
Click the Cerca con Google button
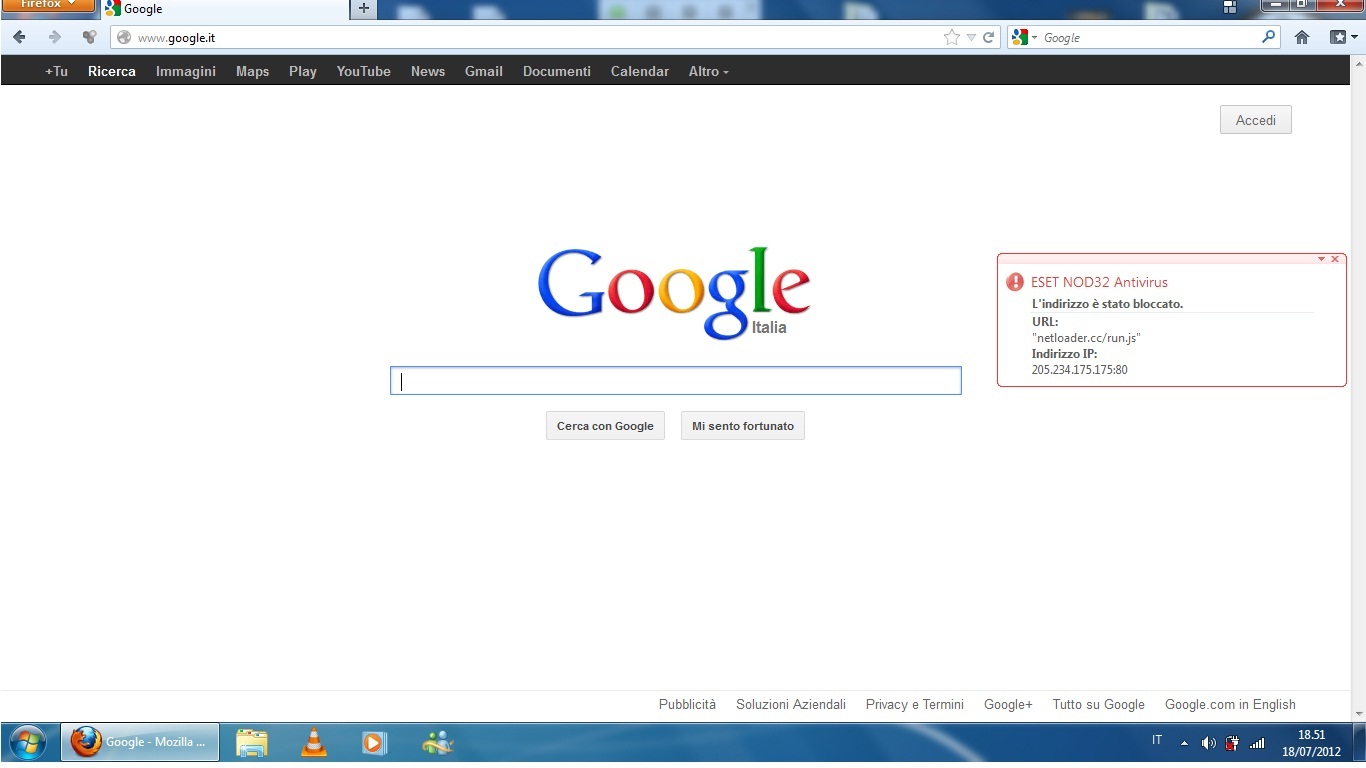[x=605, y=426]
